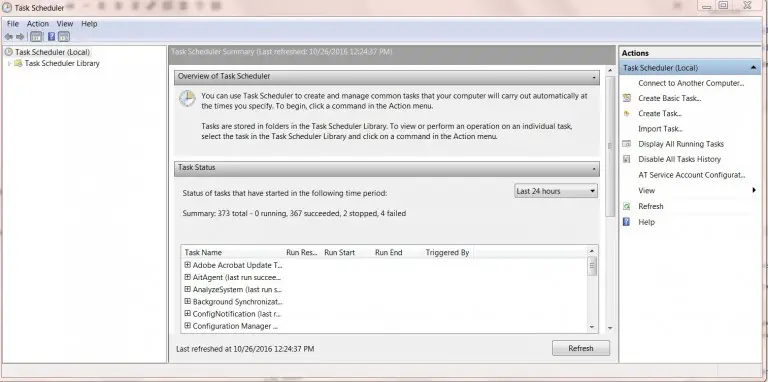
Task: Click the Back arrow toolbar icon
Action: point(8,37)
